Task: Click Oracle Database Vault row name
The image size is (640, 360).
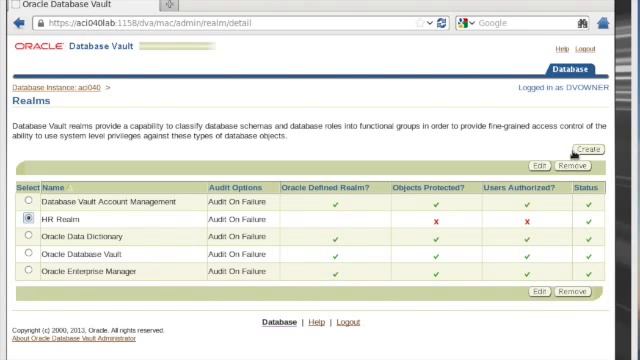Action: click(81, 254)
